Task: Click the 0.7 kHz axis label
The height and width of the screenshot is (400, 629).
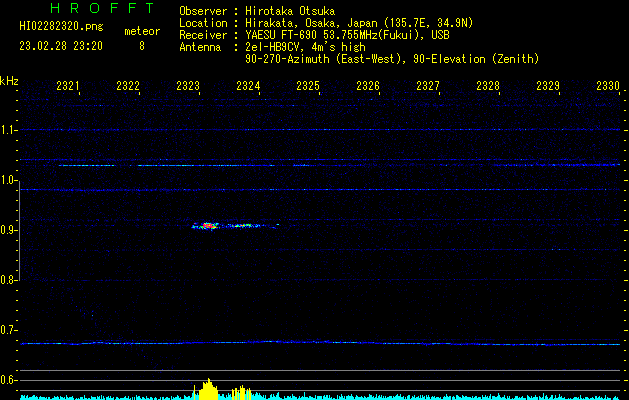Action: point(9,330)
